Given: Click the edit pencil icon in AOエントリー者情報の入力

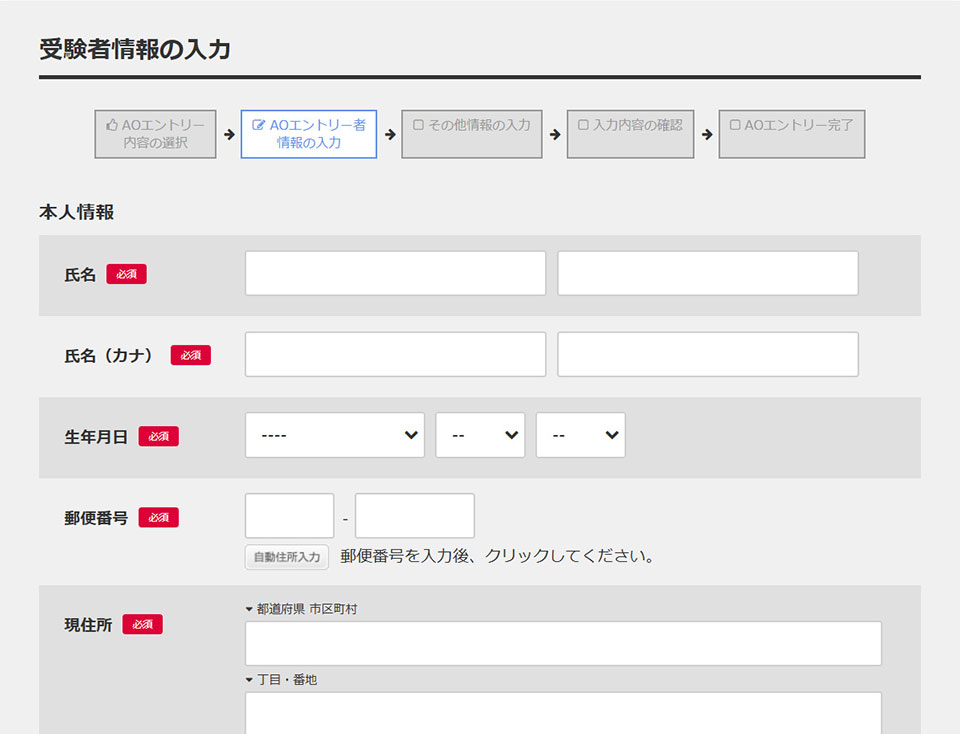Looking at the screenshot, I should coord(259,126).
